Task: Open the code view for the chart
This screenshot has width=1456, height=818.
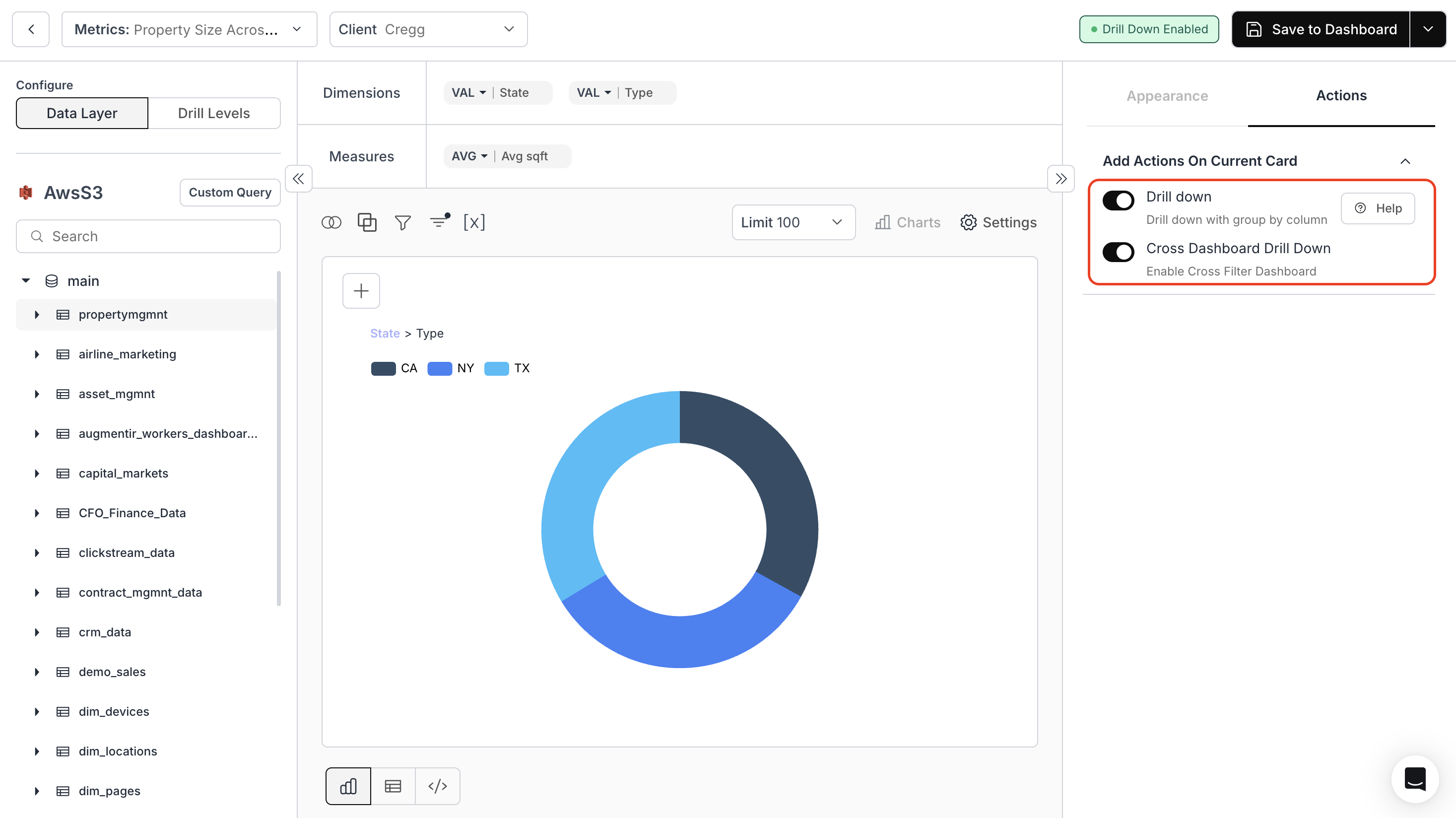Action: tap(438, 786)
